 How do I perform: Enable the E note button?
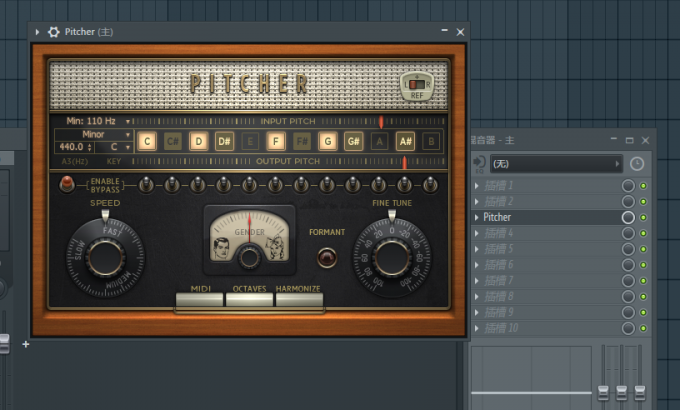tap(250, 141)
